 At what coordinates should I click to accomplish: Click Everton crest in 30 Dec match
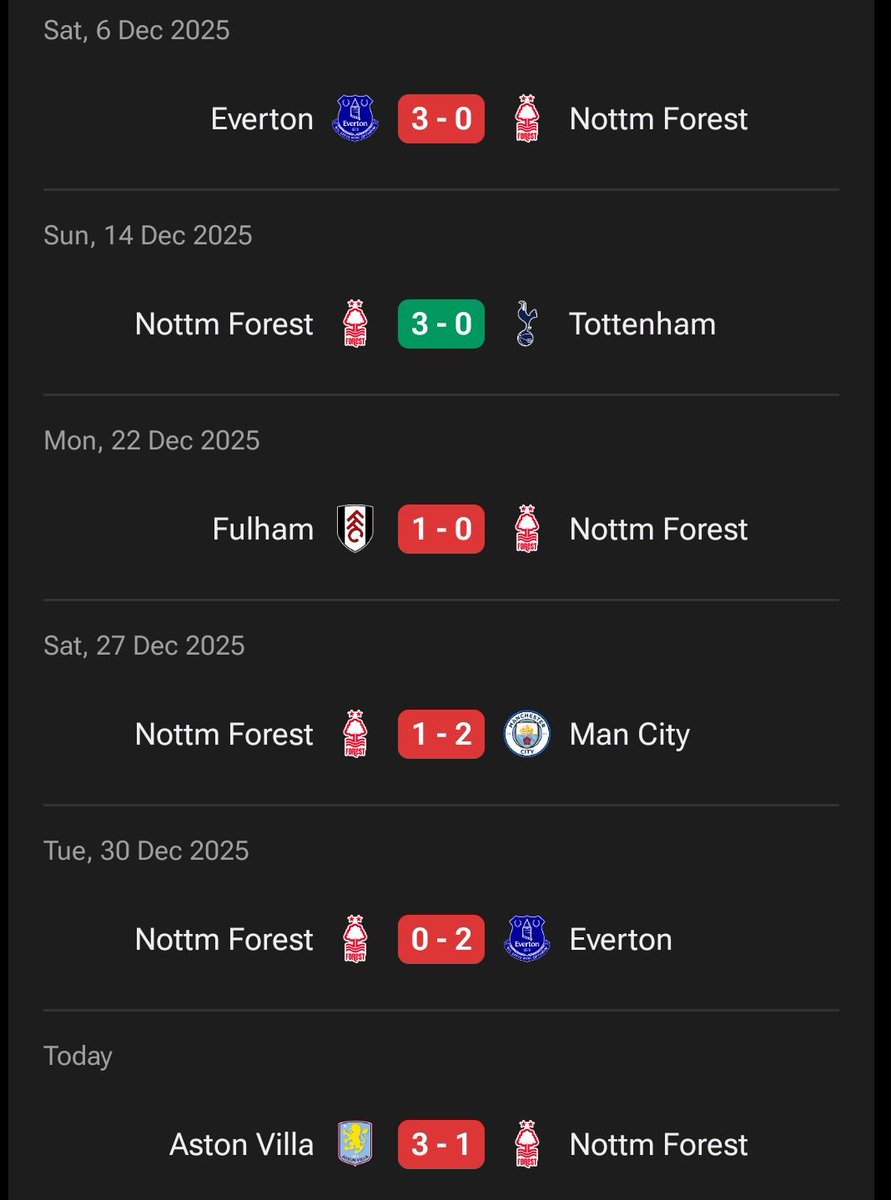(x=527, y=939)
